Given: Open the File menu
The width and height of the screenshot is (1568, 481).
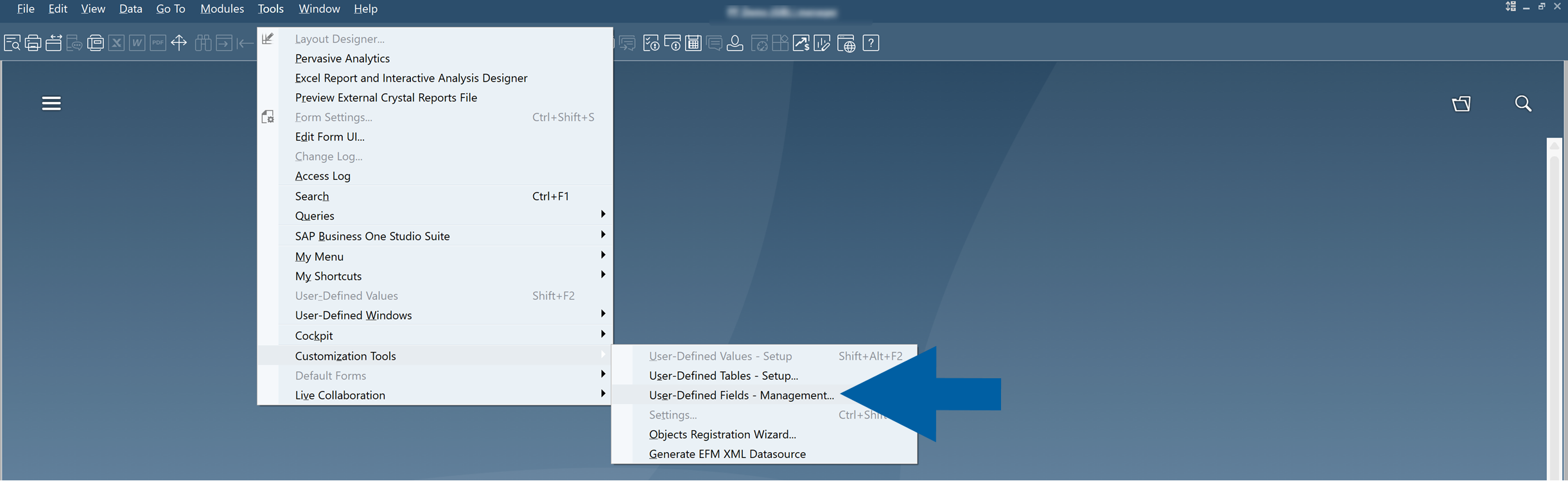Looking at the screenshot, I should coord(26,9).
